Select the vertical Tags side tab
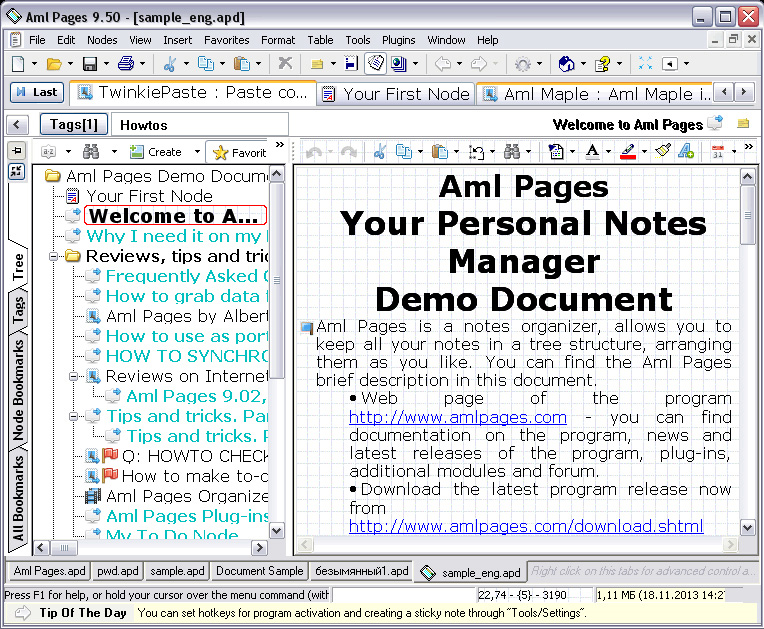764x629 pixels. (18, 310)
